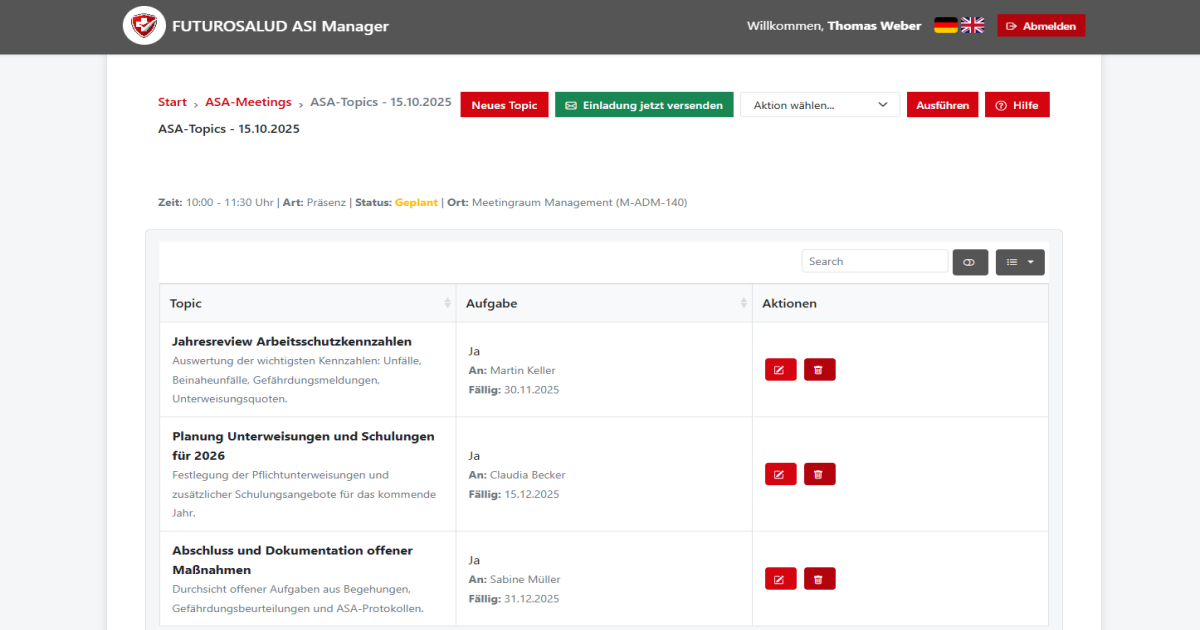Edit the topic Planung Unterweisungen und Schulungen
Screen dimensions: 1200x630
(x=780, y=473)
